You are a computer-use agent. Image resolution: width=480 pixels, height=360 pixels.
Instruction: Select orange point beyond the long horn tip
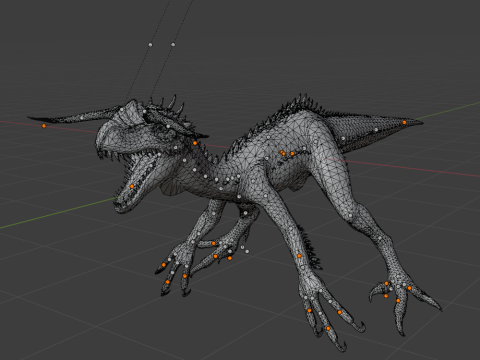[x=44, y=126]
